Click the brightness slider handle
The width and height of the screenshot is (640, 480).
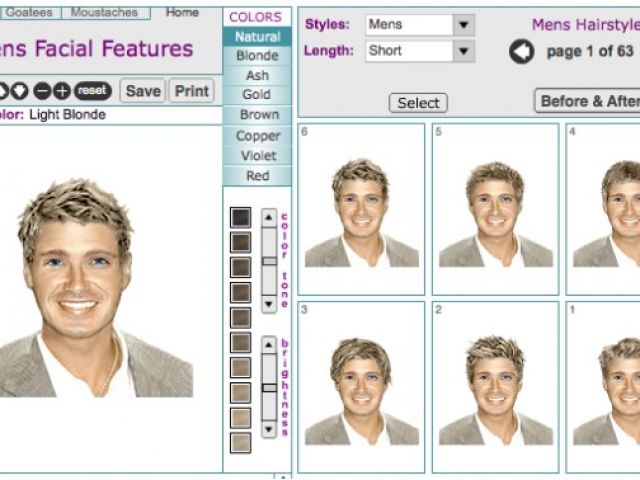pyautogui.click(x=269, y=386)
